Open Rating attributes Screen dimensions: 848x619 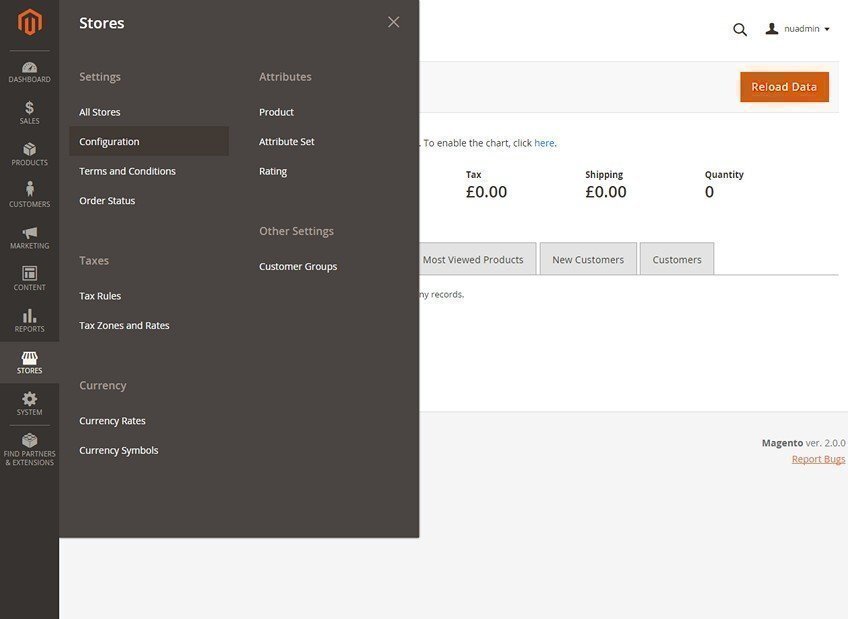pos(273,171)
